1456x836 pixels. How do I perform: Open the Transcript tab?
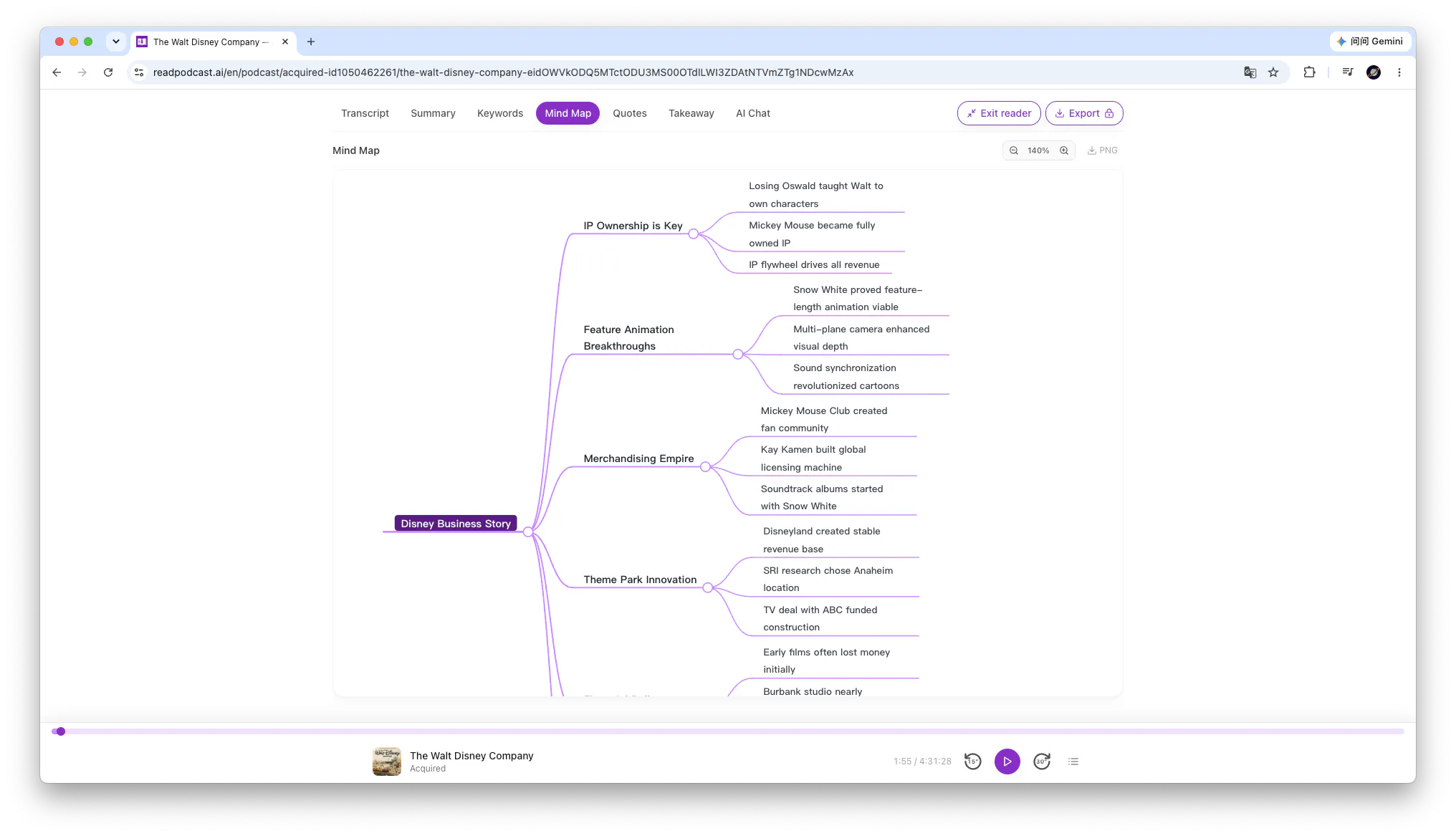365,113
